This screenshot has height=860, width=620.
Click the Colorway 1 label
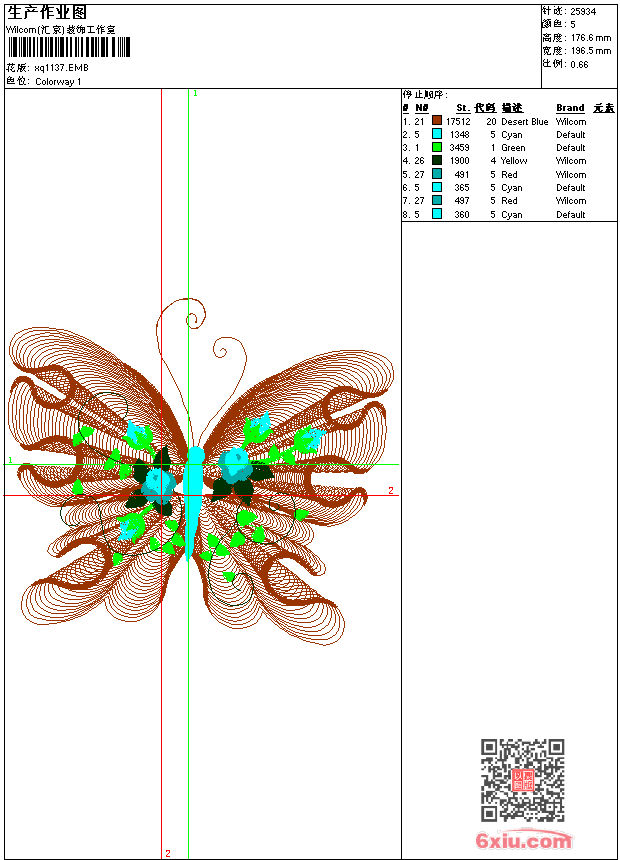[x=58, y=82]
